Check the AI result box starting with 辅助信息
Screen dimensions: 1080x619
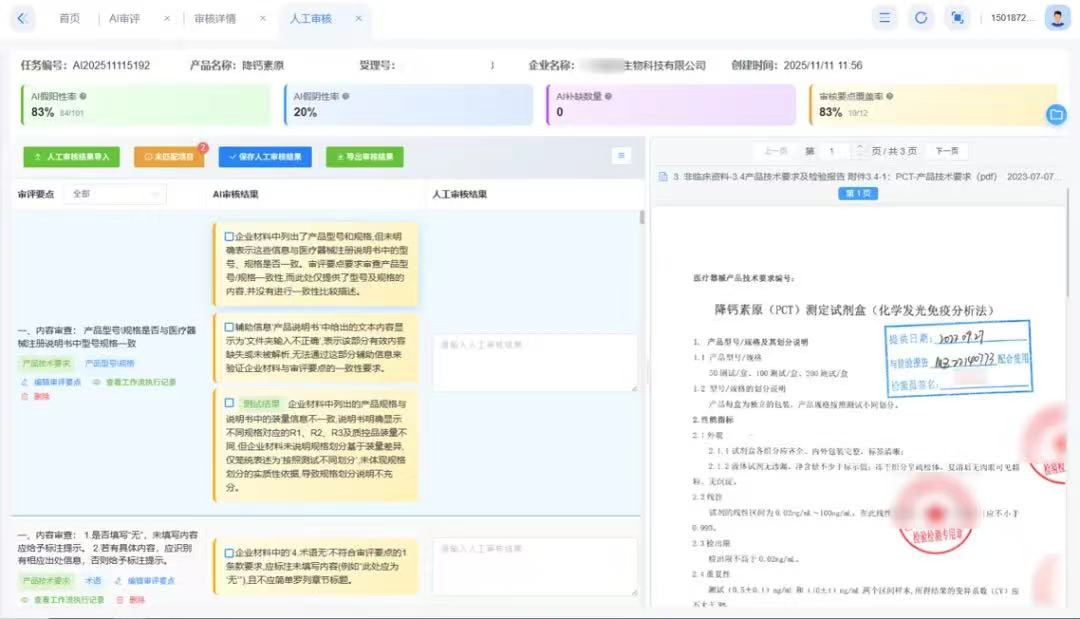pyautogui.click(x=229, y=327)
